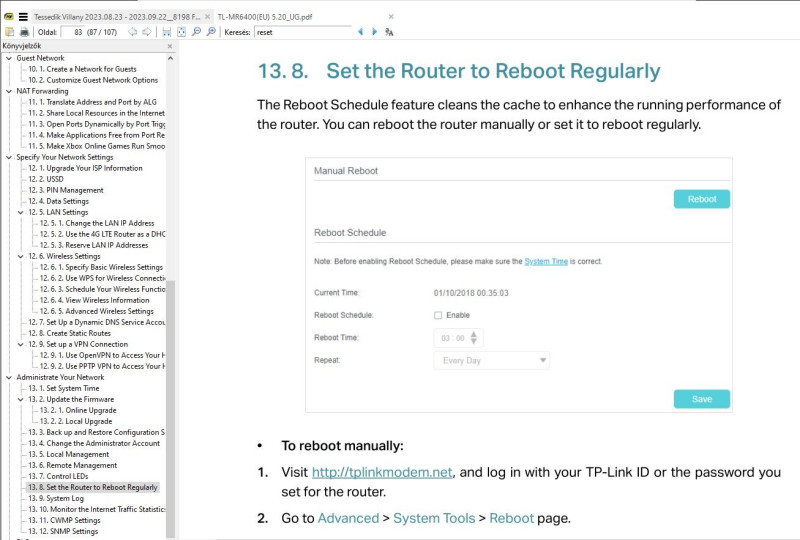Click the print toolbar icon

(24, 32)
